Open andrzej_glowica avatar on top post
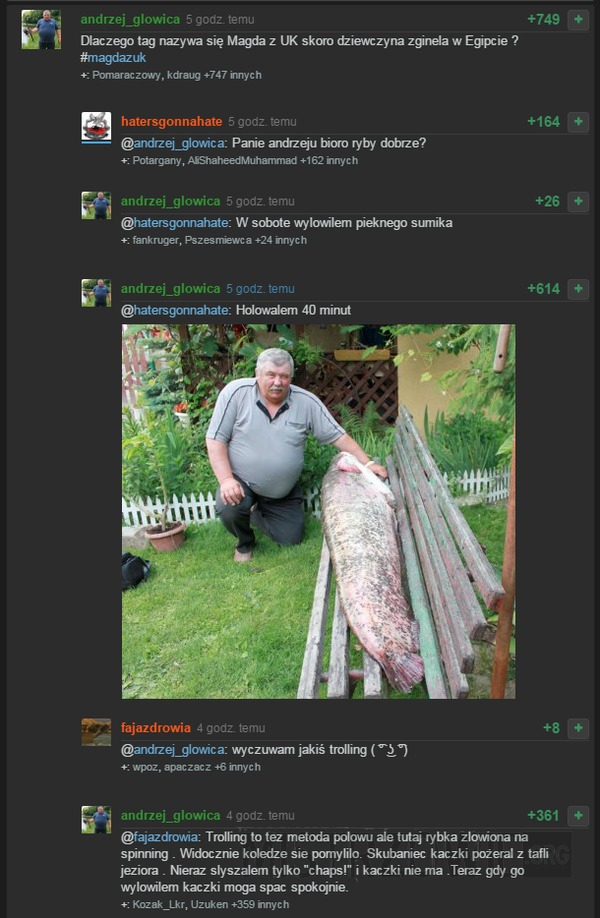The width and height of the screenshot is (600, 918). 41,29
